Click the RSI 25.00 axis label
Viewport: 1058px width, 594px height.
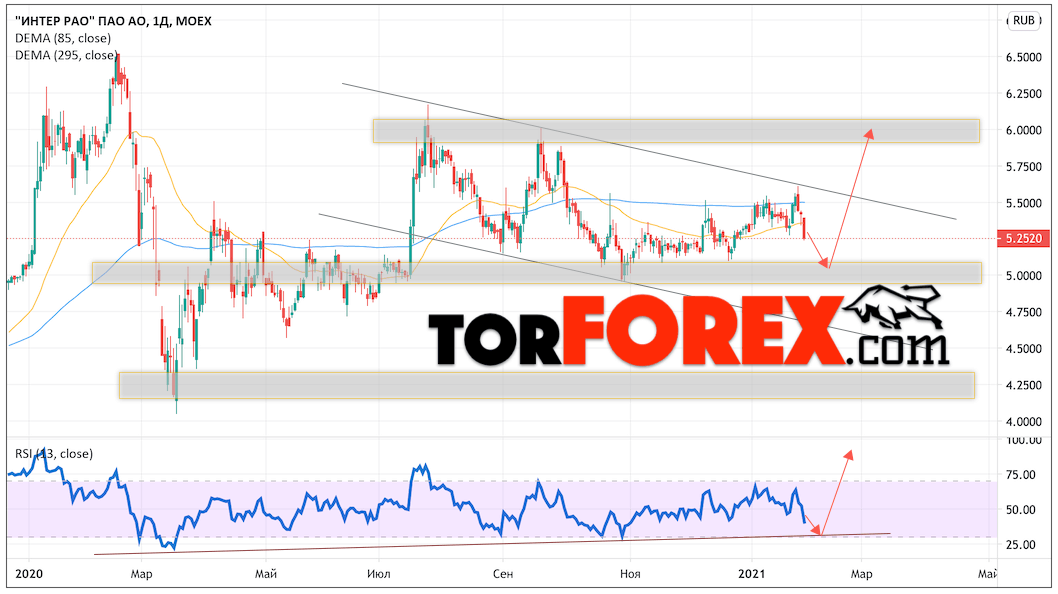[x=1020, y=545]
